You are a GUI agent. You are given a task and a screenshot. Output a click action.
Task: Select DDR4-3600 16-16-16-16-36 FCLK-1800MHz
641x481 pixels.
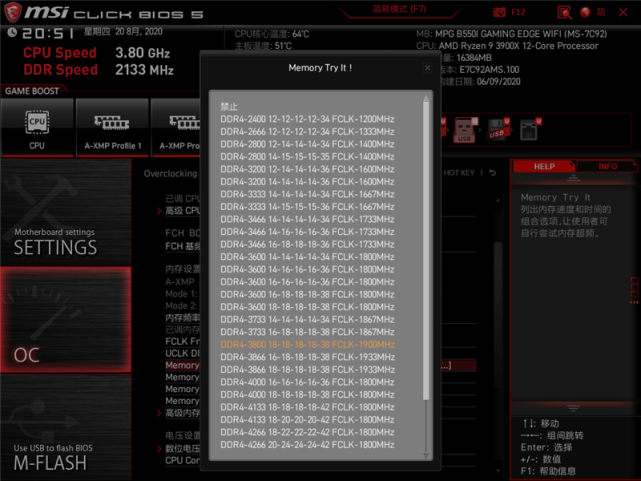307,282
